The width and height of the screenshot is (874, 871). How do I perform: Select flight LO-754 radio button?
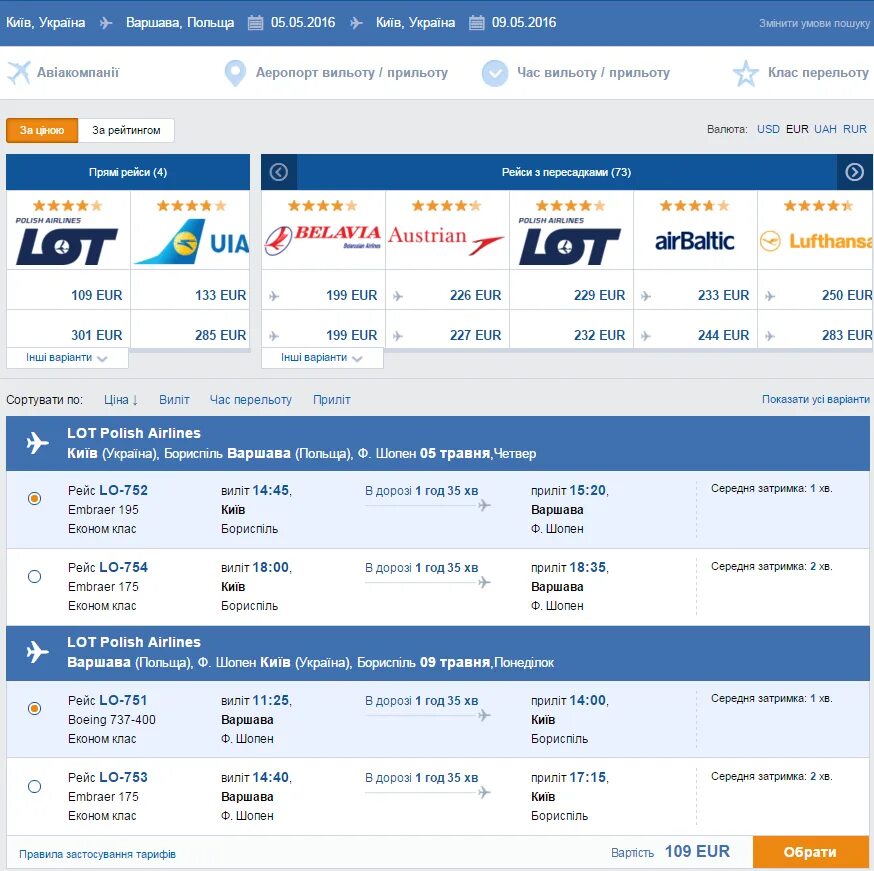(x=35, y=576)
